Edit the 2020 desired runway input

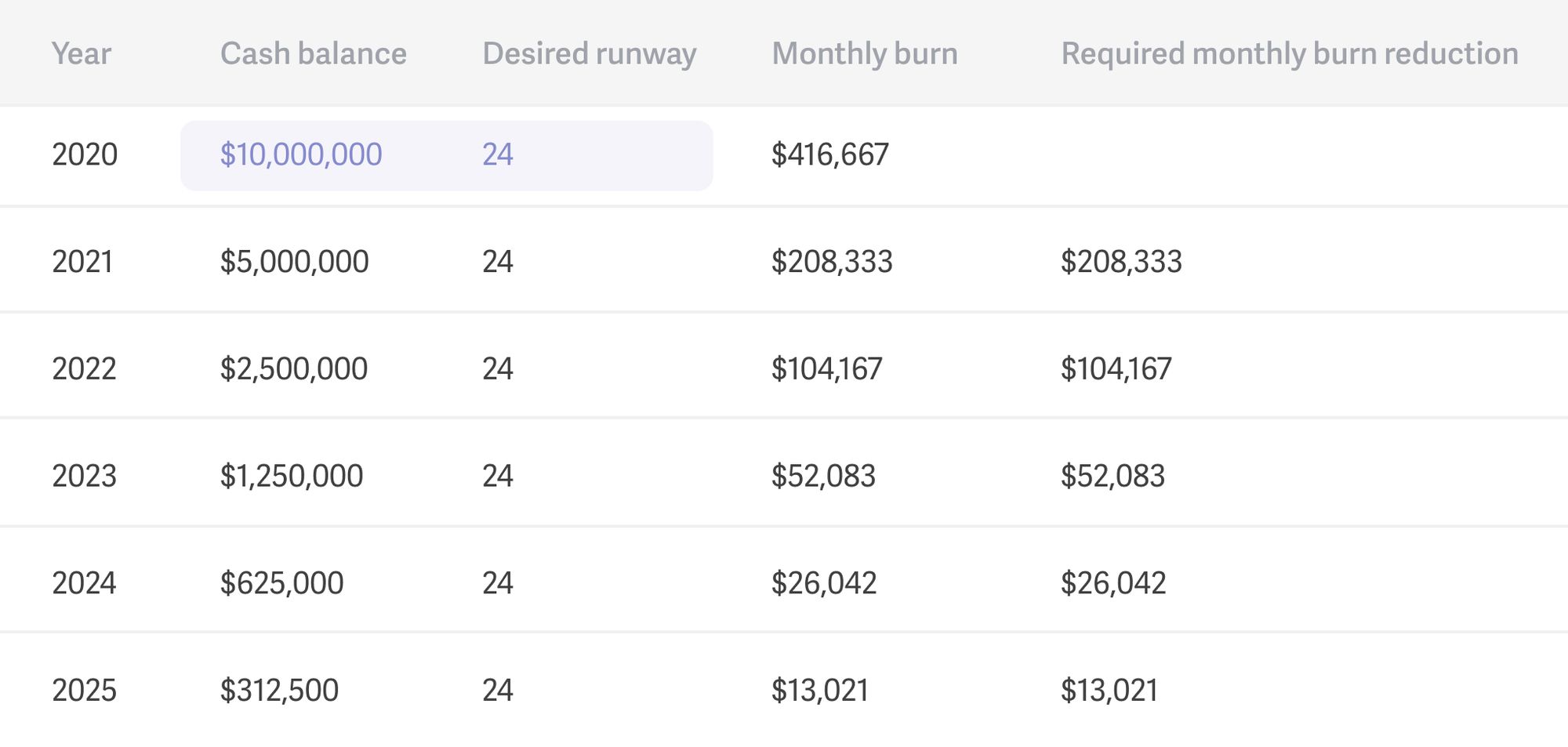(x=498, y=154)
